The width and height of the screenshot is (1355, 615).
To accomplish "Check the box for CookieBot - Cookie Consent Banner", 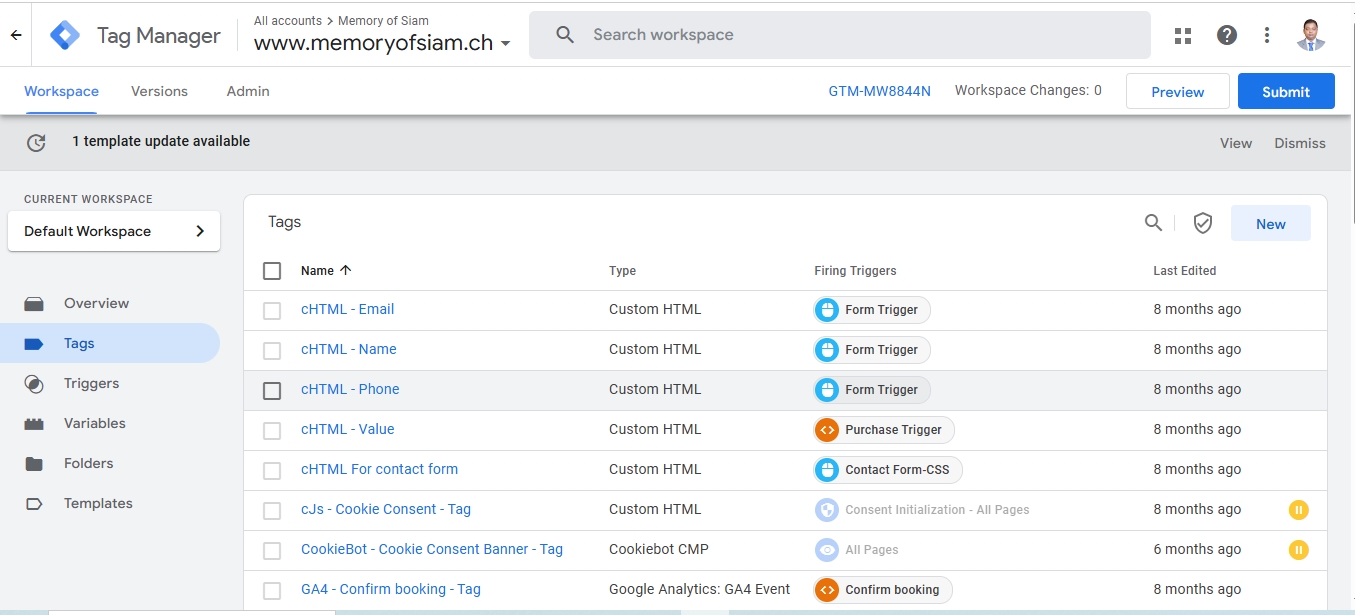I will (272, 551).
